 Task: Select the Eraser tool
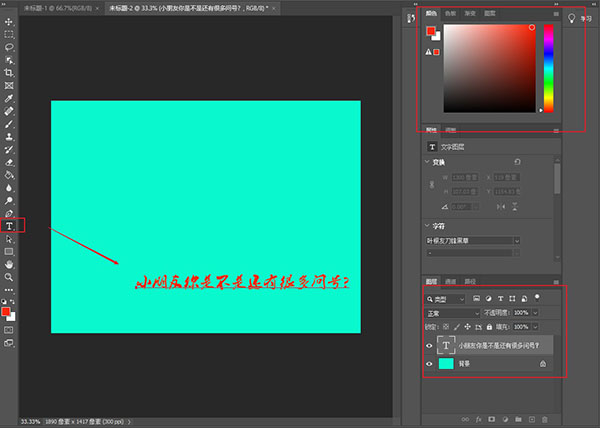click(9, 162)
